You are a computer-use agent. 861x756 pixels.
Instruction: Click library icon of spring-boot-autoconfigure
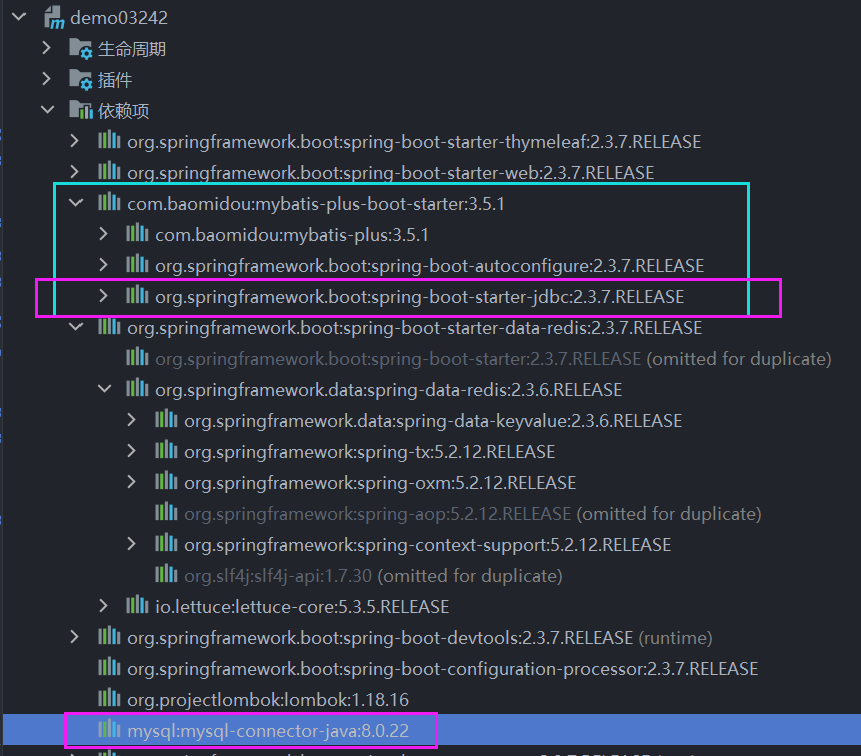(137, 264)
